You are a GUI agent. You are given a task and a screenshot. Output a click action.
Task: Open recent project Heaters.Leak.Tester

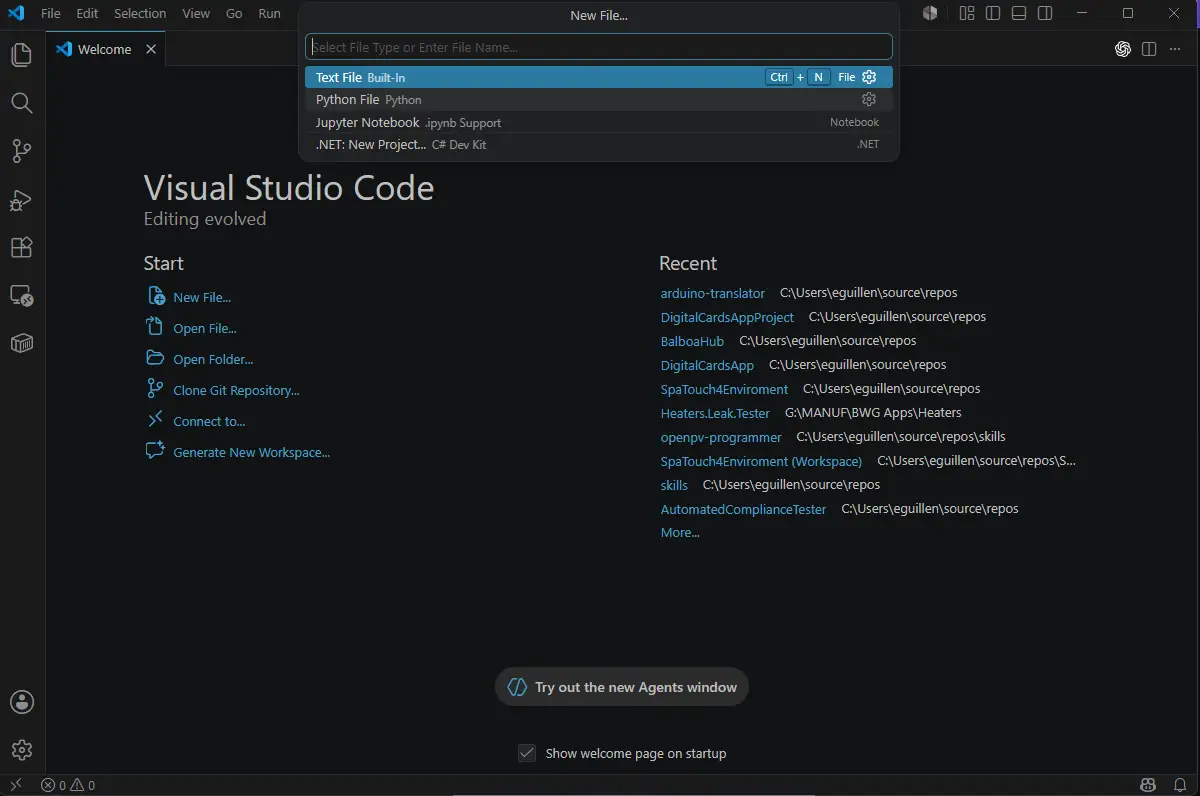pos(715,413)
